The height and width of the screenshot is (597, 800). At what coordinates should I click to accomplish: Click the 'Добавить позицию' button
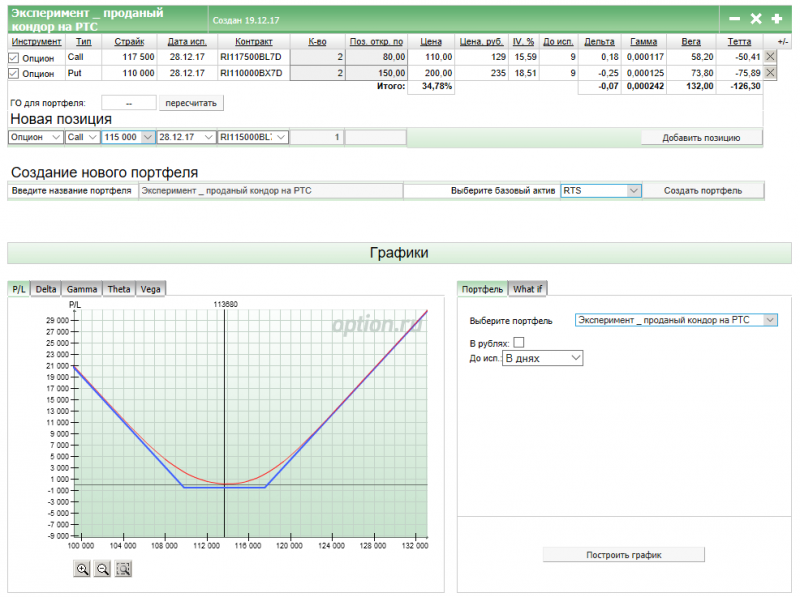coord(701,137)
